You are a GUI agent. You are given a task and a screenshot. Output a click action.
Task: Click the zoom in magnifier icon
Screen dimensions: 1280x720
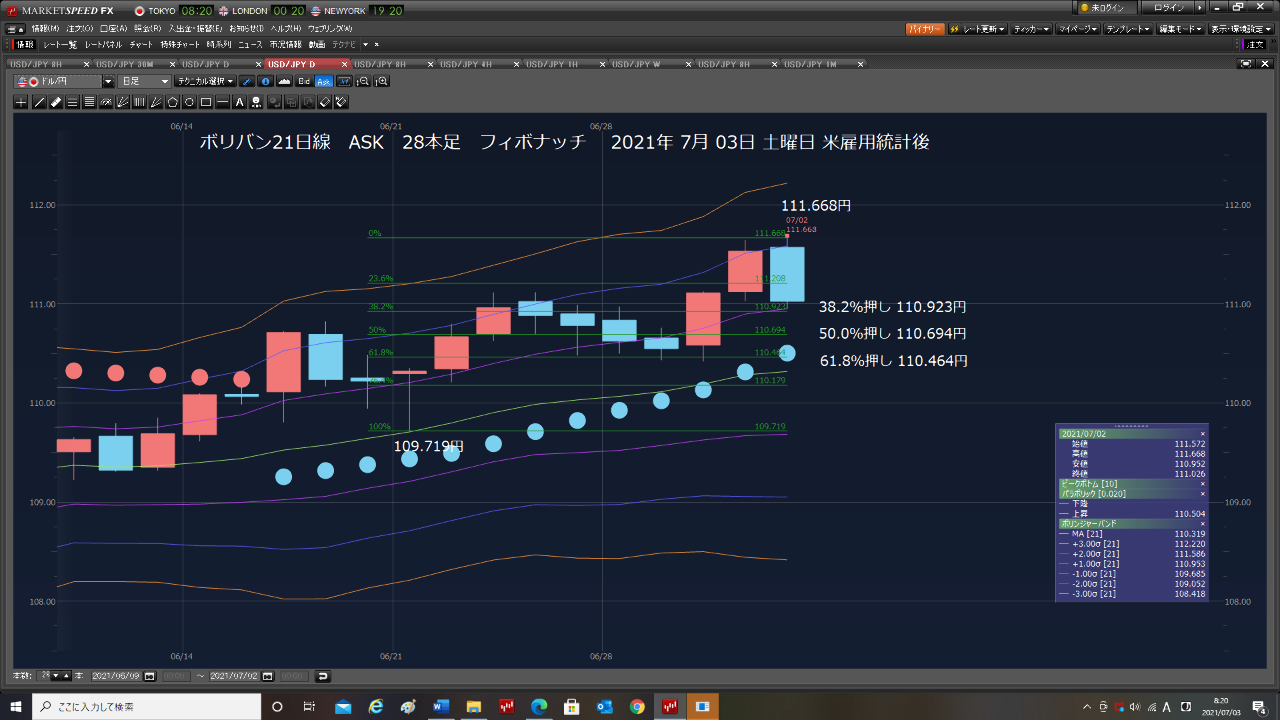click(x=381, y=81)
